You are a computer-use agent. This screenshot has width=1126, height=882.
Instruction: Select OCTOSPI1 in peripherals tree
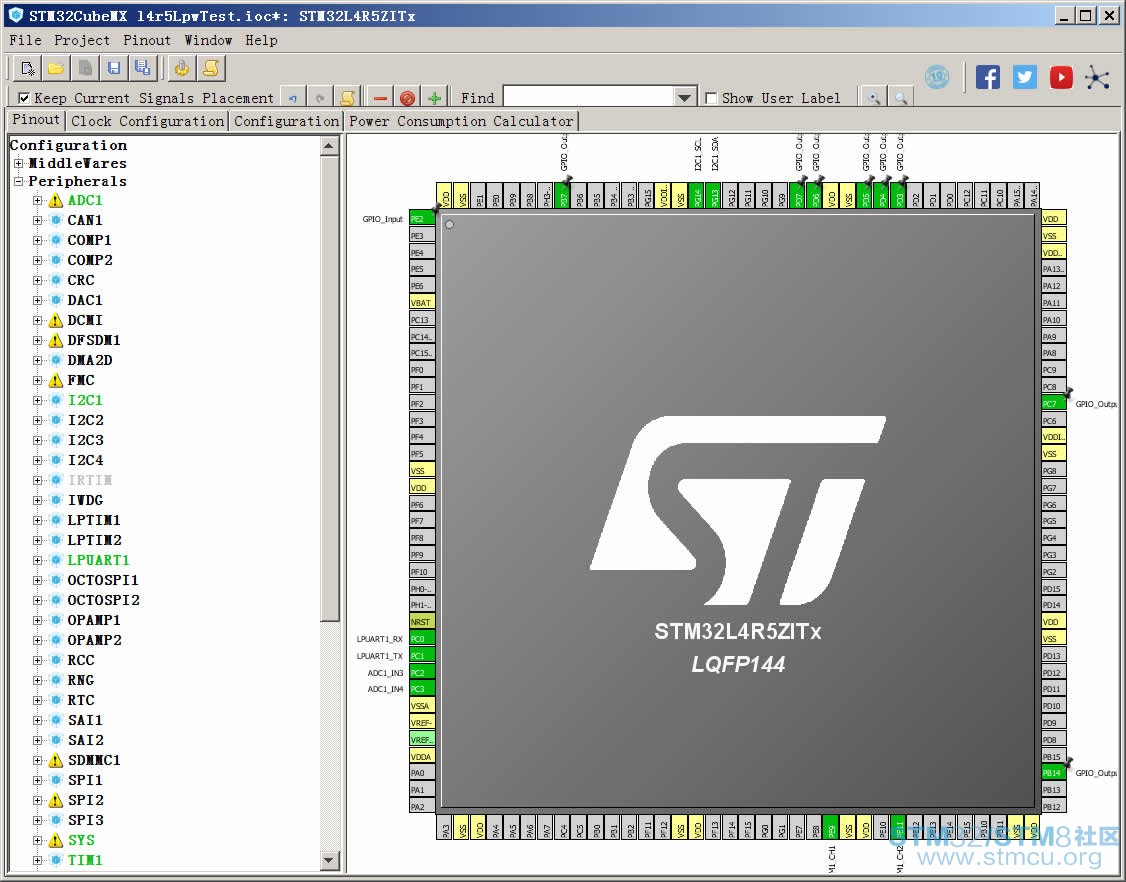[103, 580]
